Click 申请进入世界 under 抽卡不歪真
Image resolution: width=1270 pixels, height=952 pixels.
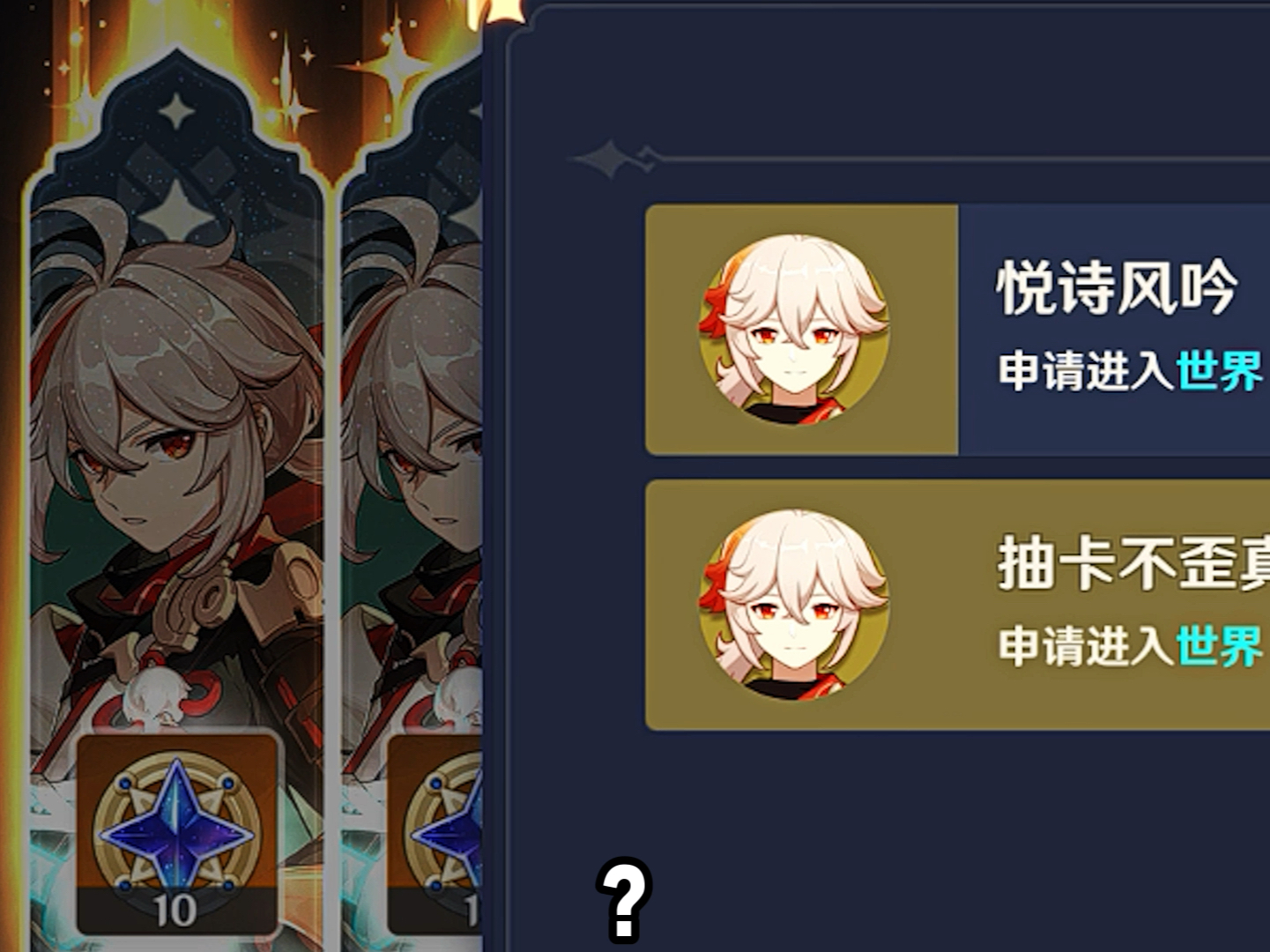point(1131,646)
